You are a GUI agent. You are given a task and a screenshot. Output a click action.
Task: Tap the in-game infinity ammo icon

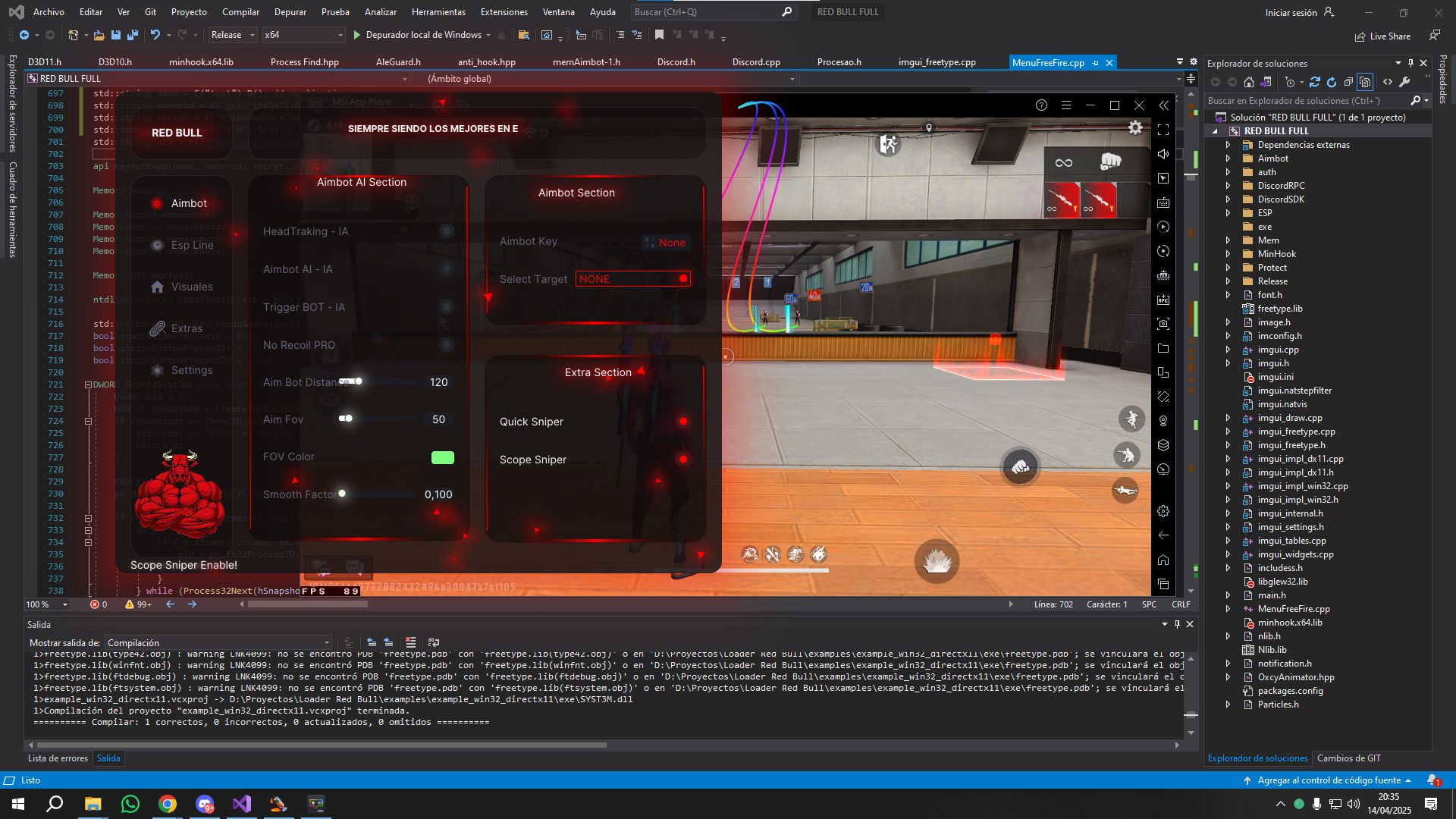1064,162
